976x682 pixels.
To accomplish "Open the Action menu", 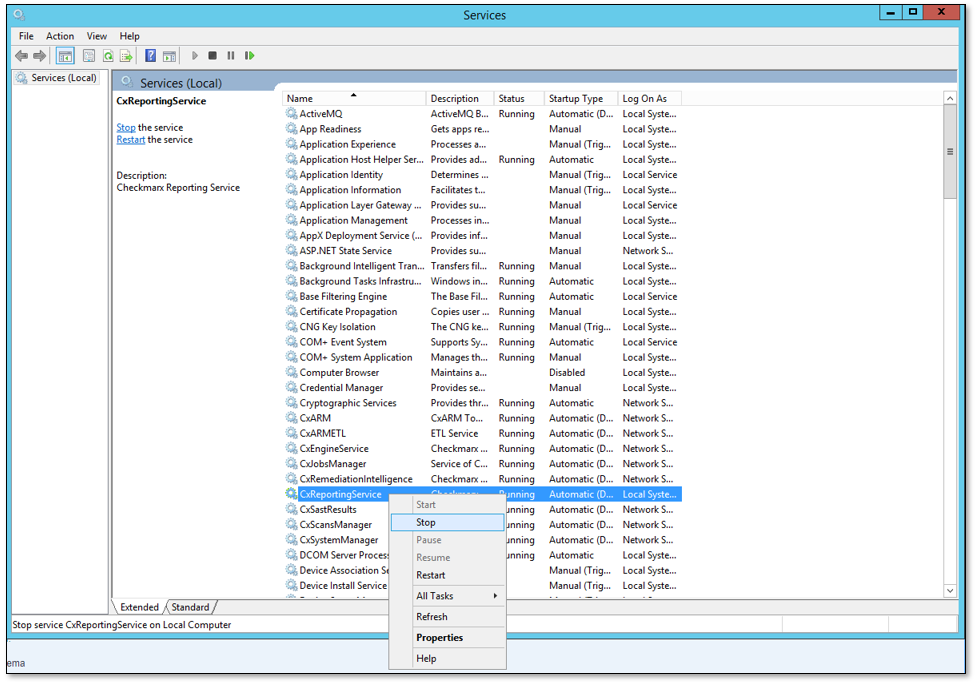I will (x=60, y=36).
